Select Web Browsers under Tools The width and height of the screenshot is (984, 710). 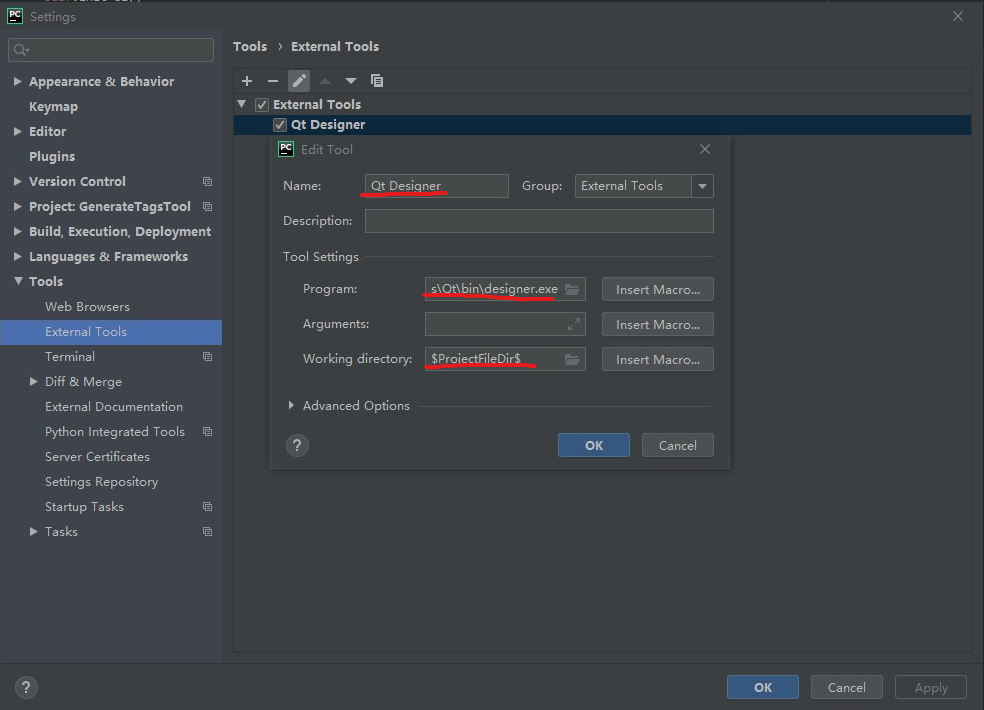tap(87, 306)
